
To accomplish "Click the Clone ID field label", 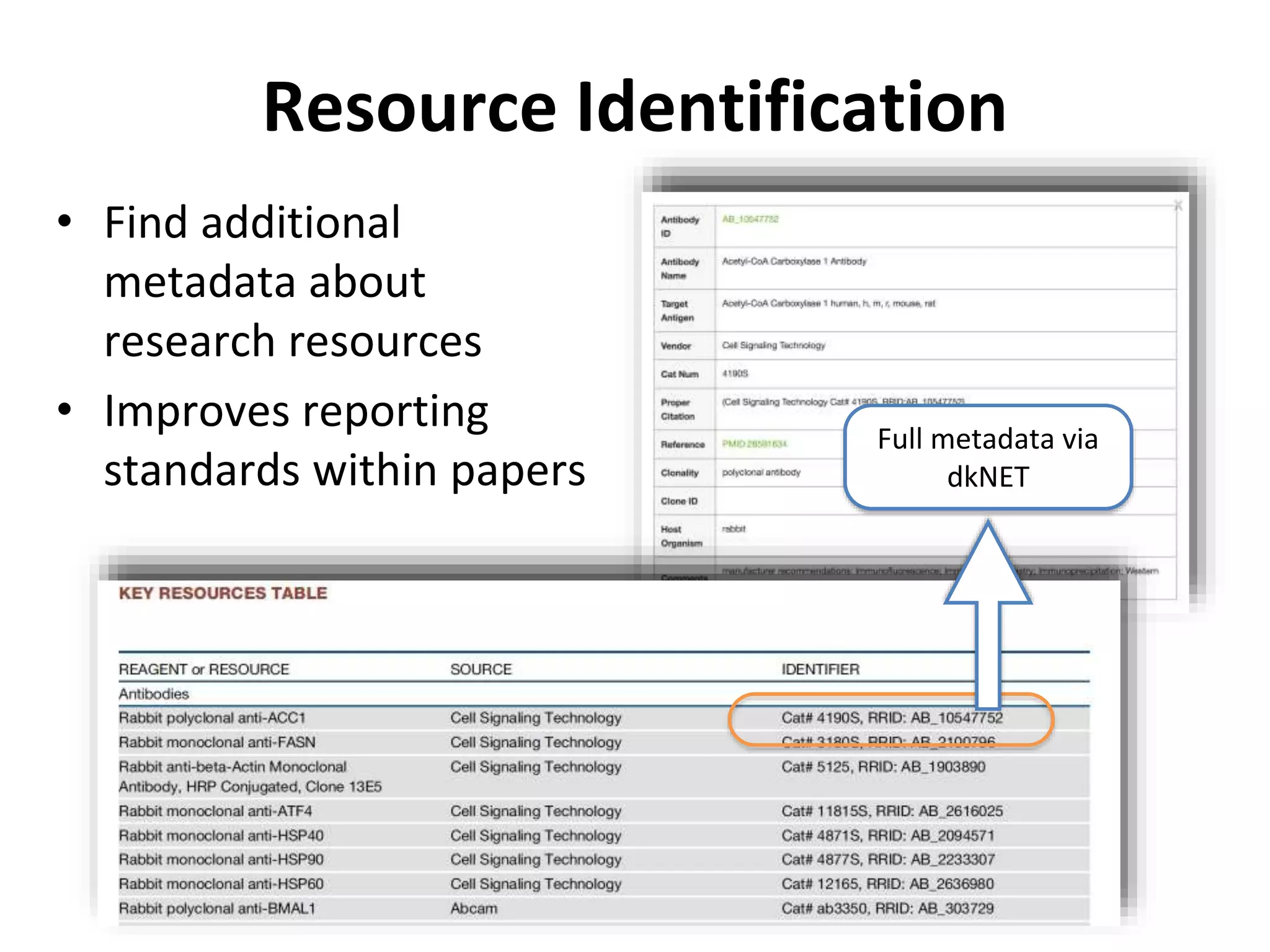I will (x=679, y=501).
